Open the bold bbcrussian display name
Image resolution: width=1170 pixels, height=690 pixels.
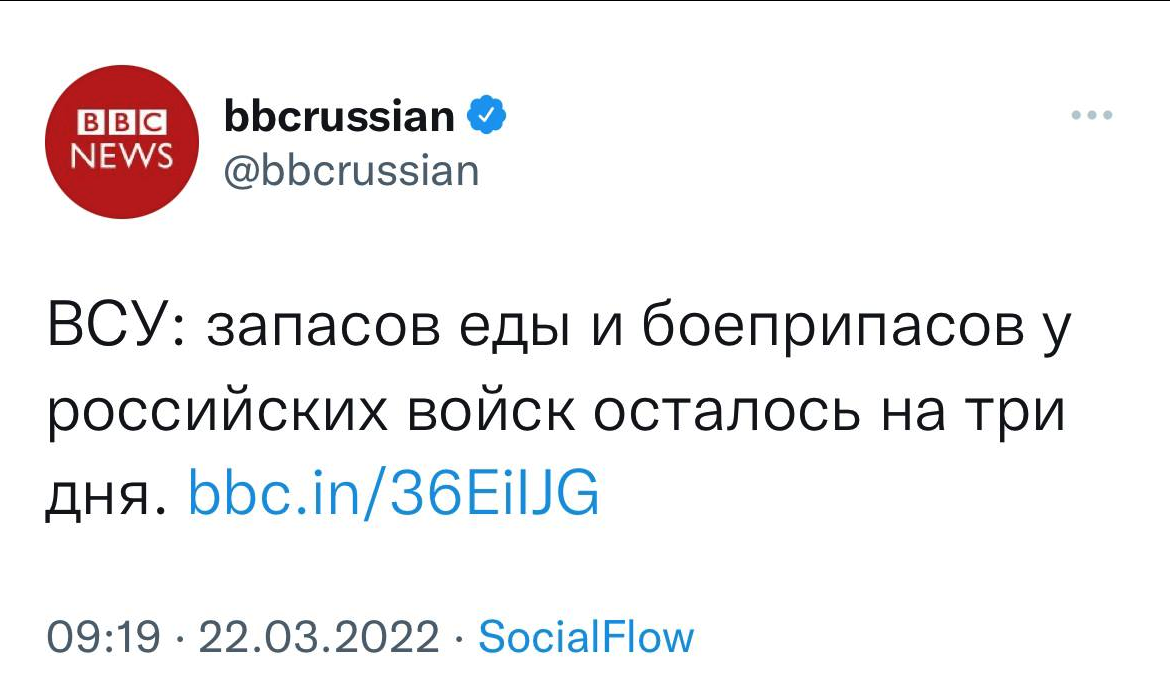[340, 117]
